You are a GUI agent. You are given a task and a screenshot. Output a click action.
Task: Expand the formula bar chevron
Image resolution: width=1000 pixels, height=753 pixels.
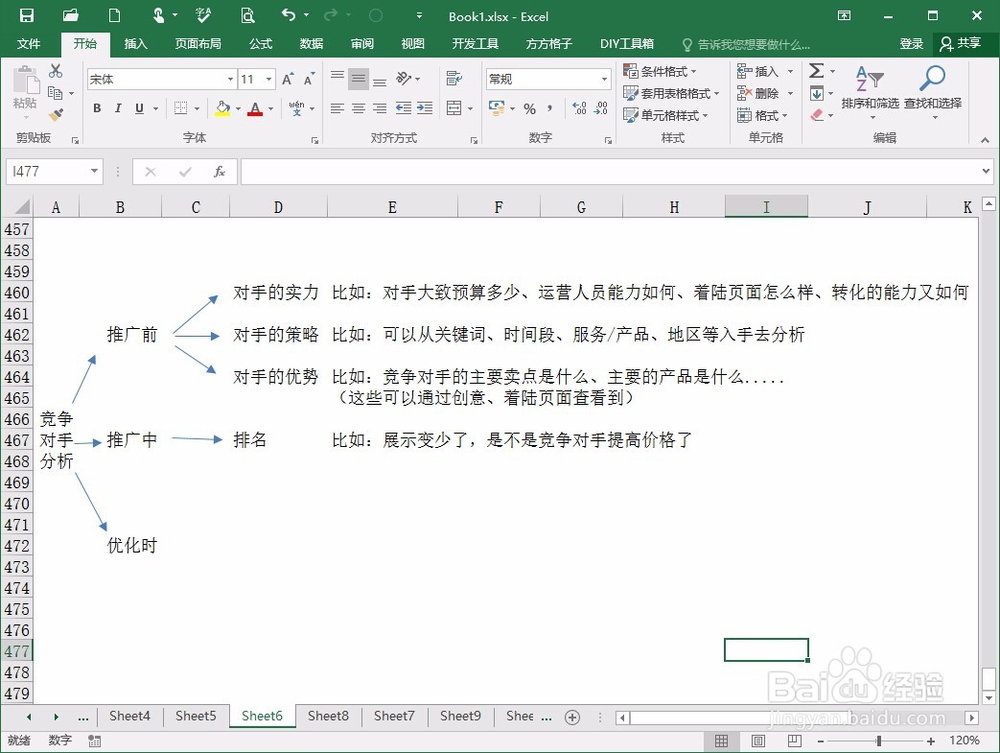986,171
